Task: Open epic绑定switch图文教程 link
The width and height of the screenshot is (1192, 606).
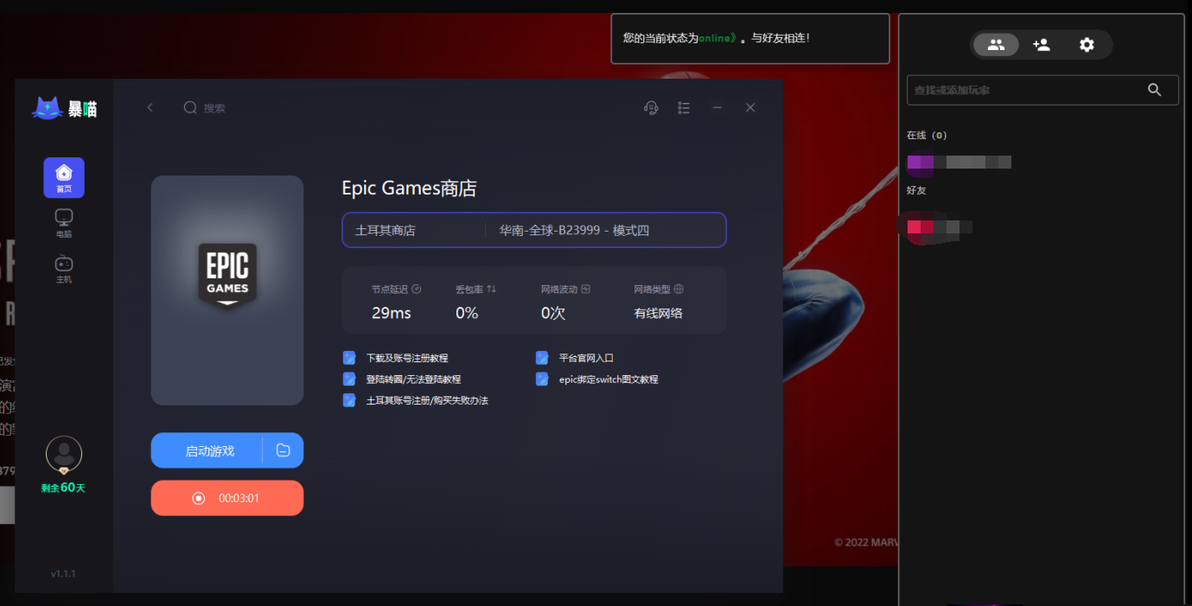Action: pos(608,379)
